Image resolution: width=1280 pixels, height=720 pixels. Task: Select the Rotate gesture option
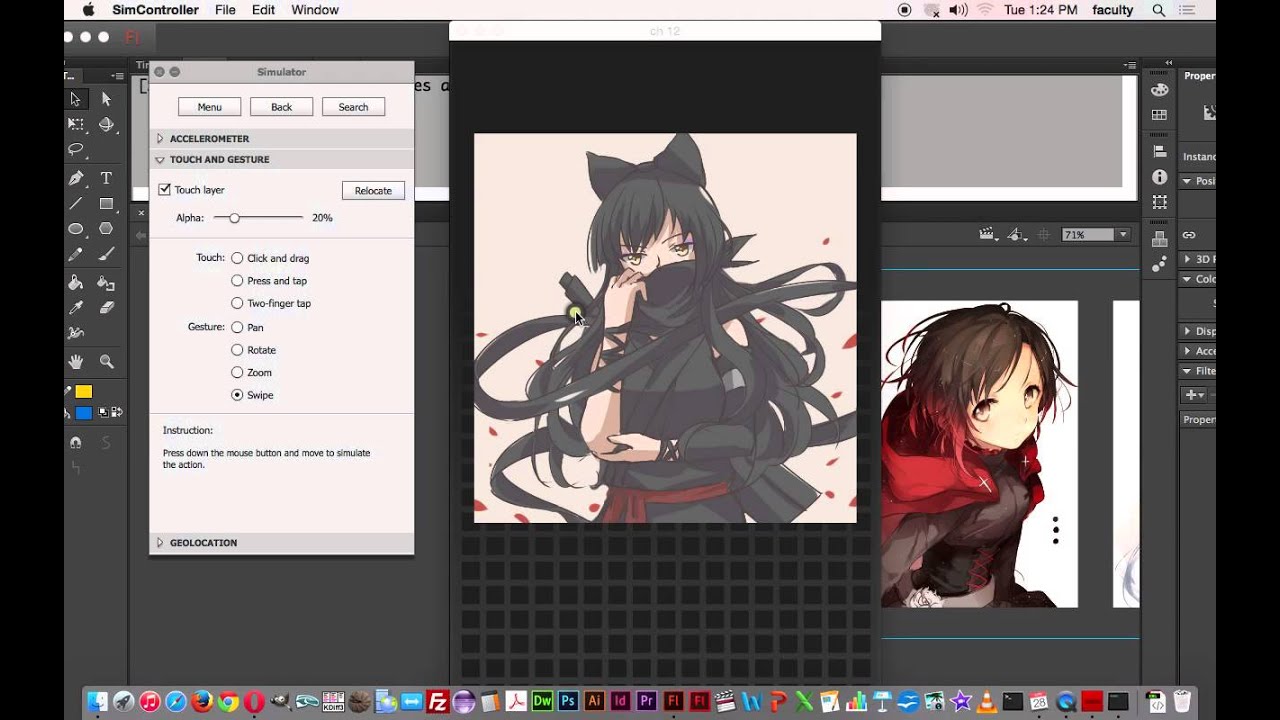(237, 350)
